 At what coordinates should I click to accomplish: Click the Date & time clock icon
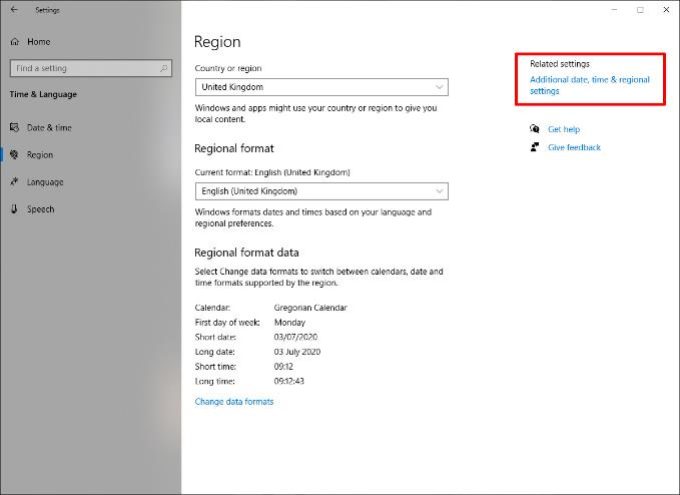pos(15,128)
